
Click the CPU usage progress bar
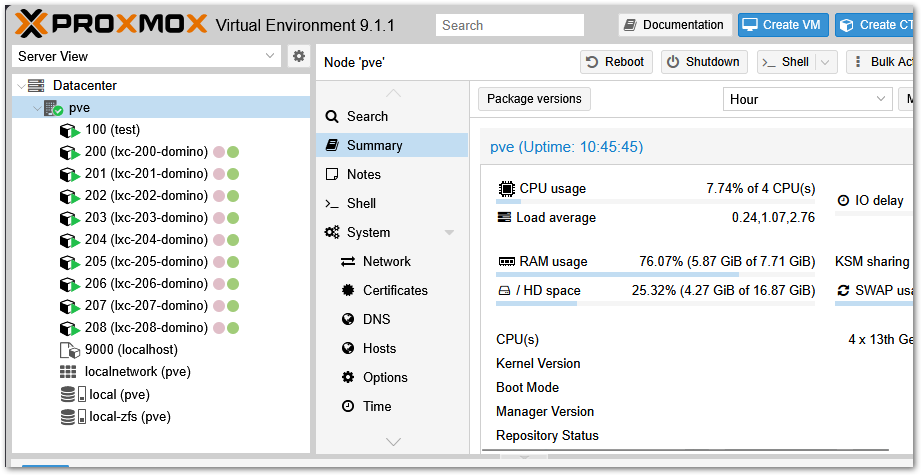[656, 202]
